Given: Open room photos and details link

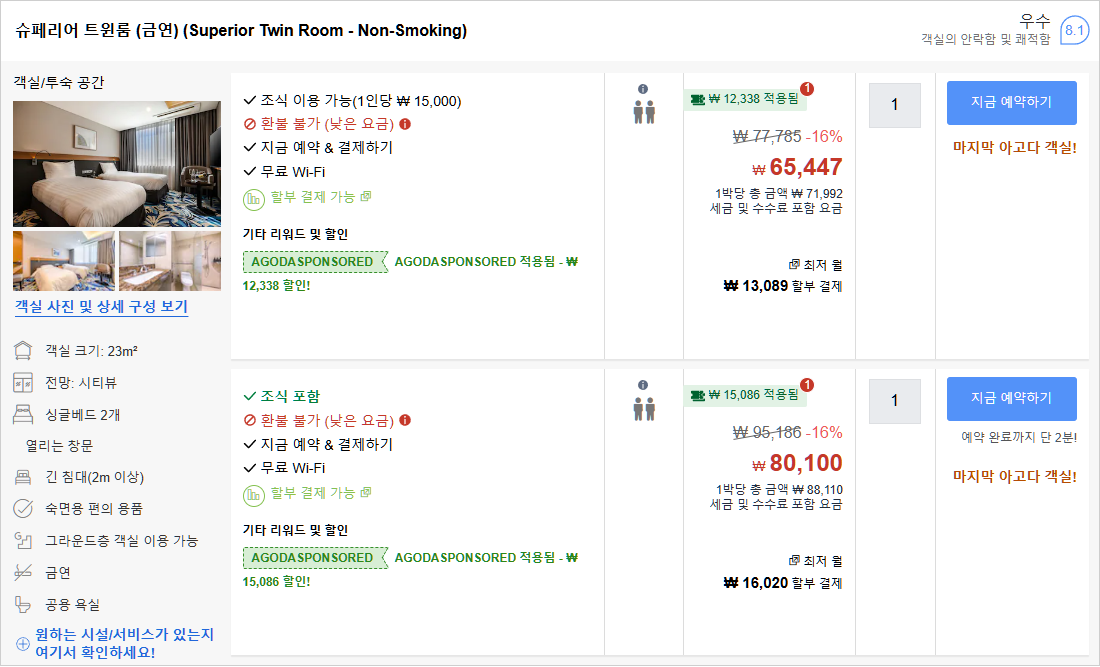Looking at the screenshot, I should point(101,307).
